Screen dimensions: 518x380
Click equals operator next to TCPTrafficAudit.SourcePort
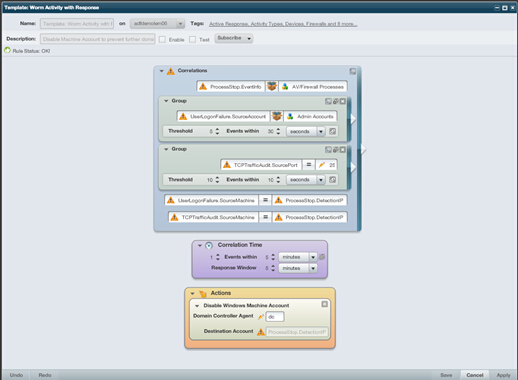pos(309,165)
